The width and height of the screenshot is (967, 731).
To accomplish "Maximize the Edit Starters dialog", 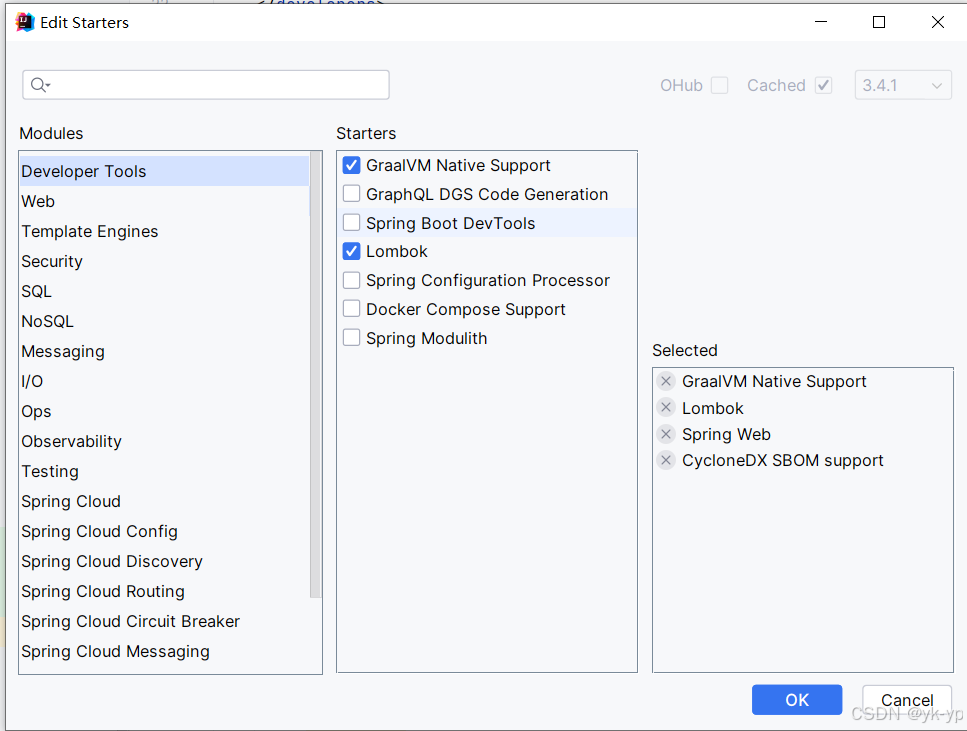I will 879,22.
